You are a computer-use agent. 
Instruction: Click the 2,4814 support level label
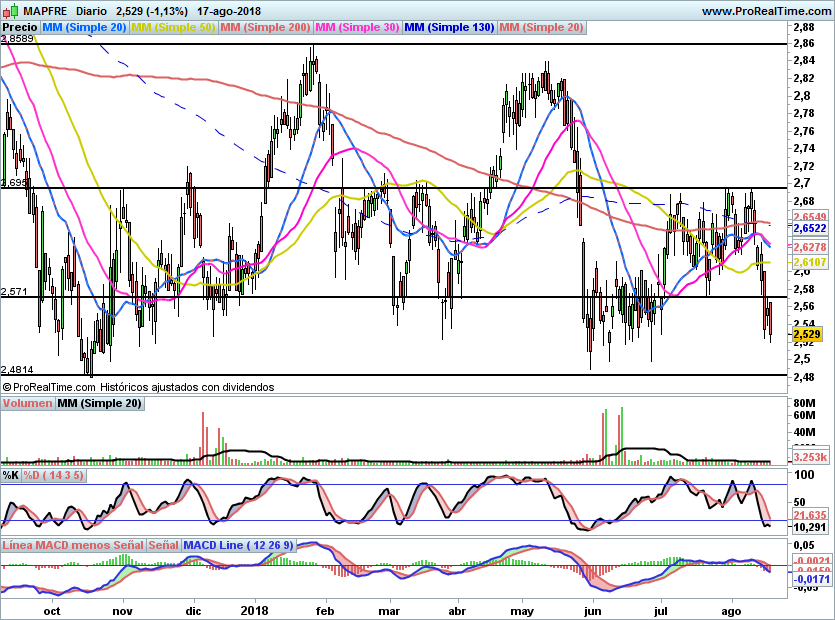click(x=17, y=369)
